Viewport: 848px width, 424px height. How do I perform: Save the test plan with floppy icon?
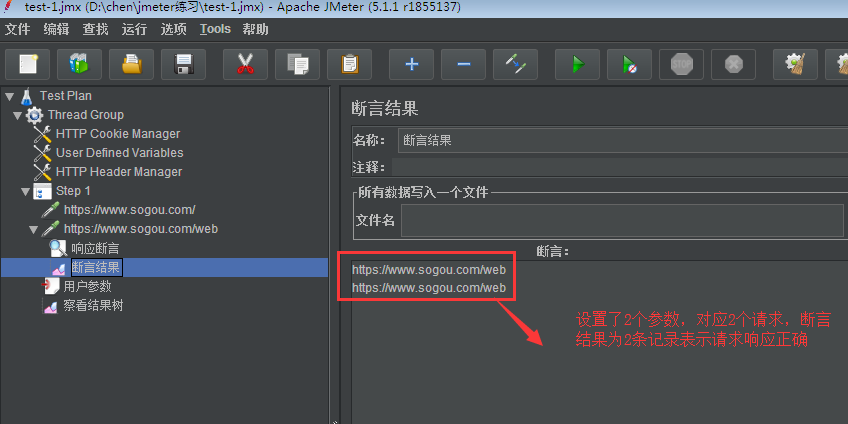click(183, 65)
